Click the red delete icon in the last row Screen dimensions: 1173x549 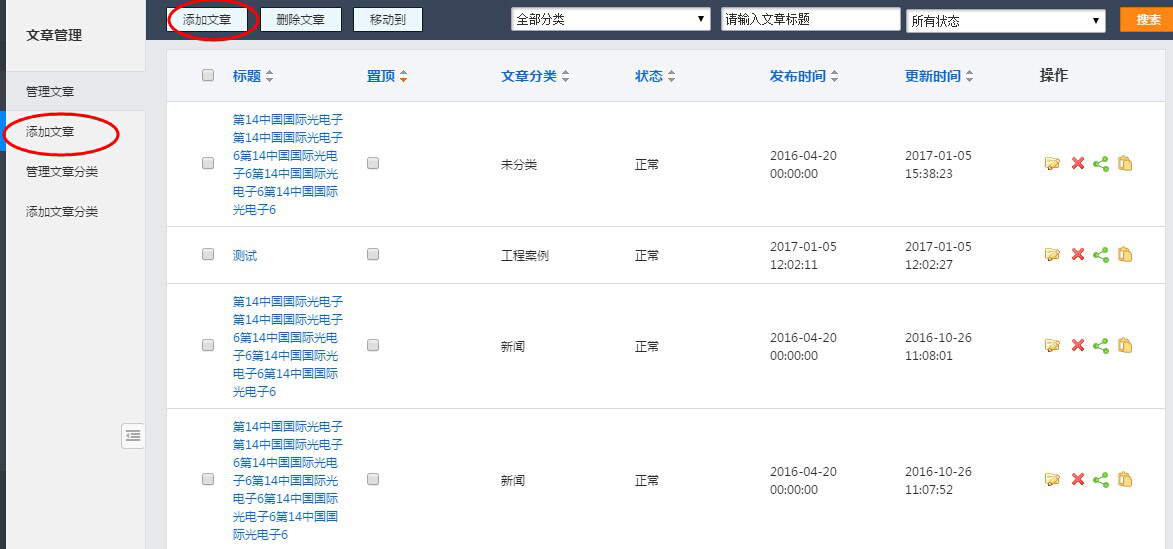[1077, 480]
